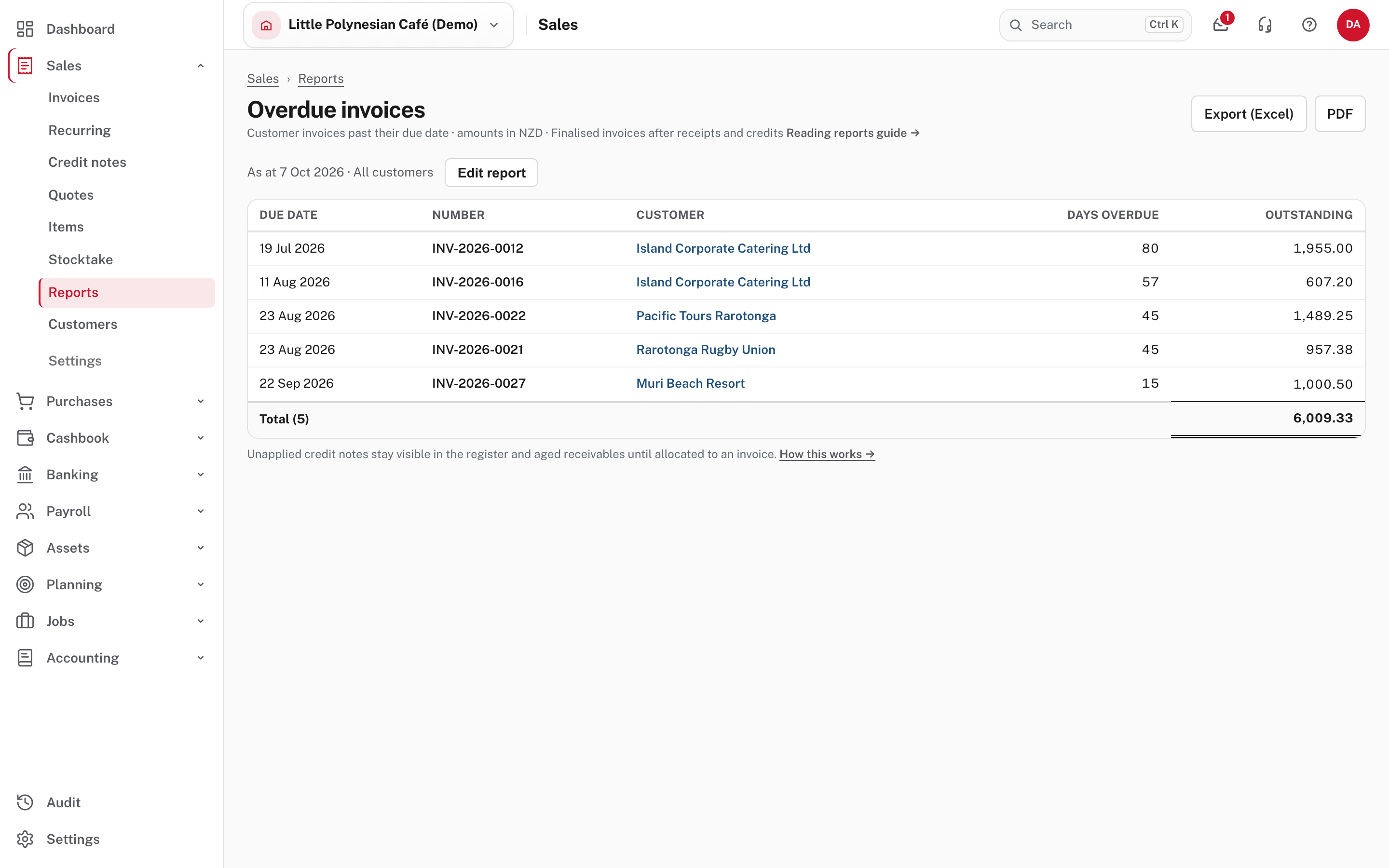Go to Invoices in Sales menu
Screen dimensions: 1389x868
pos(73,97)
